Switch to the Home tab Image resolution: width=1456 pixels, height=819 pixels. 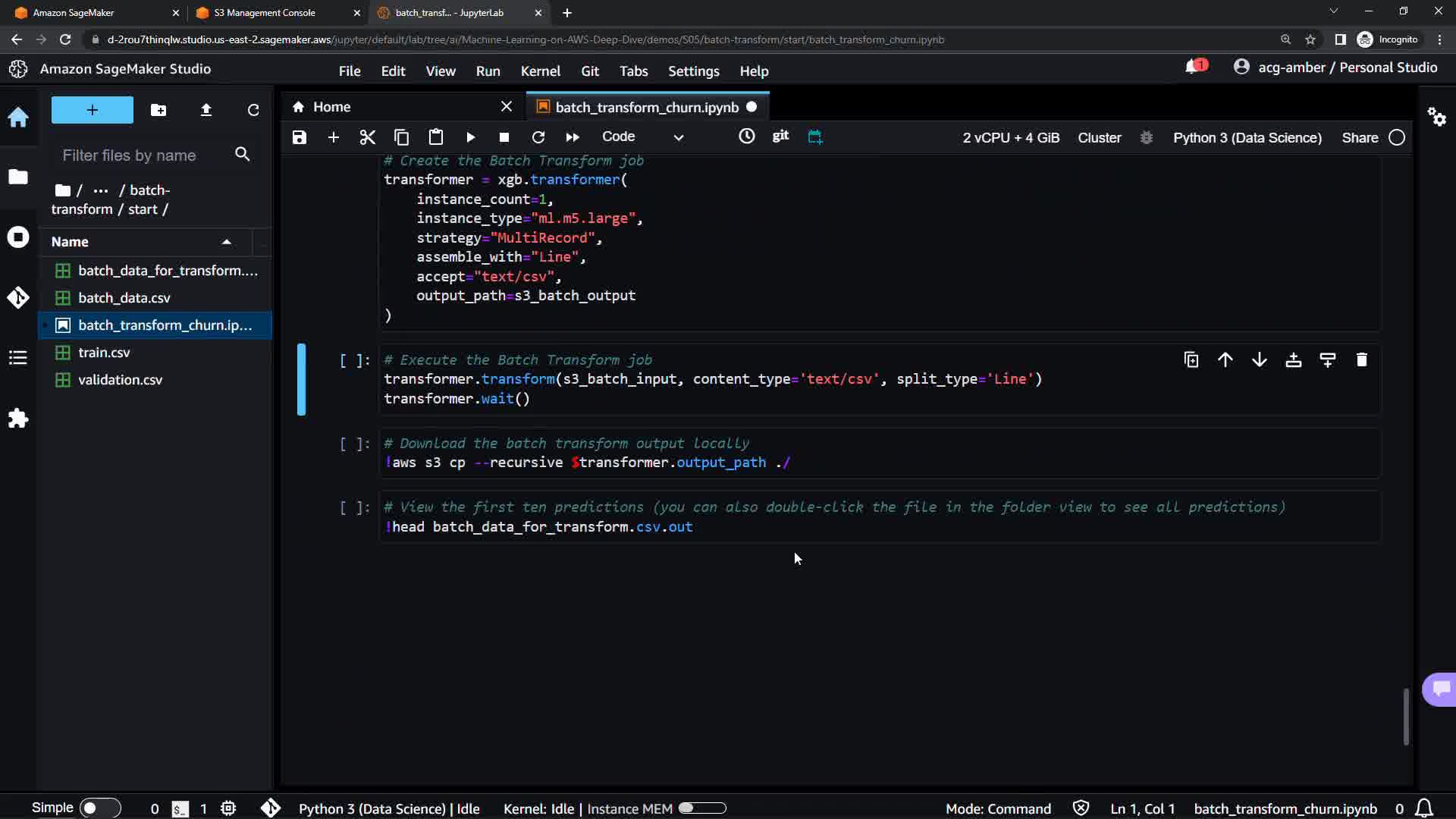(331, 107)
